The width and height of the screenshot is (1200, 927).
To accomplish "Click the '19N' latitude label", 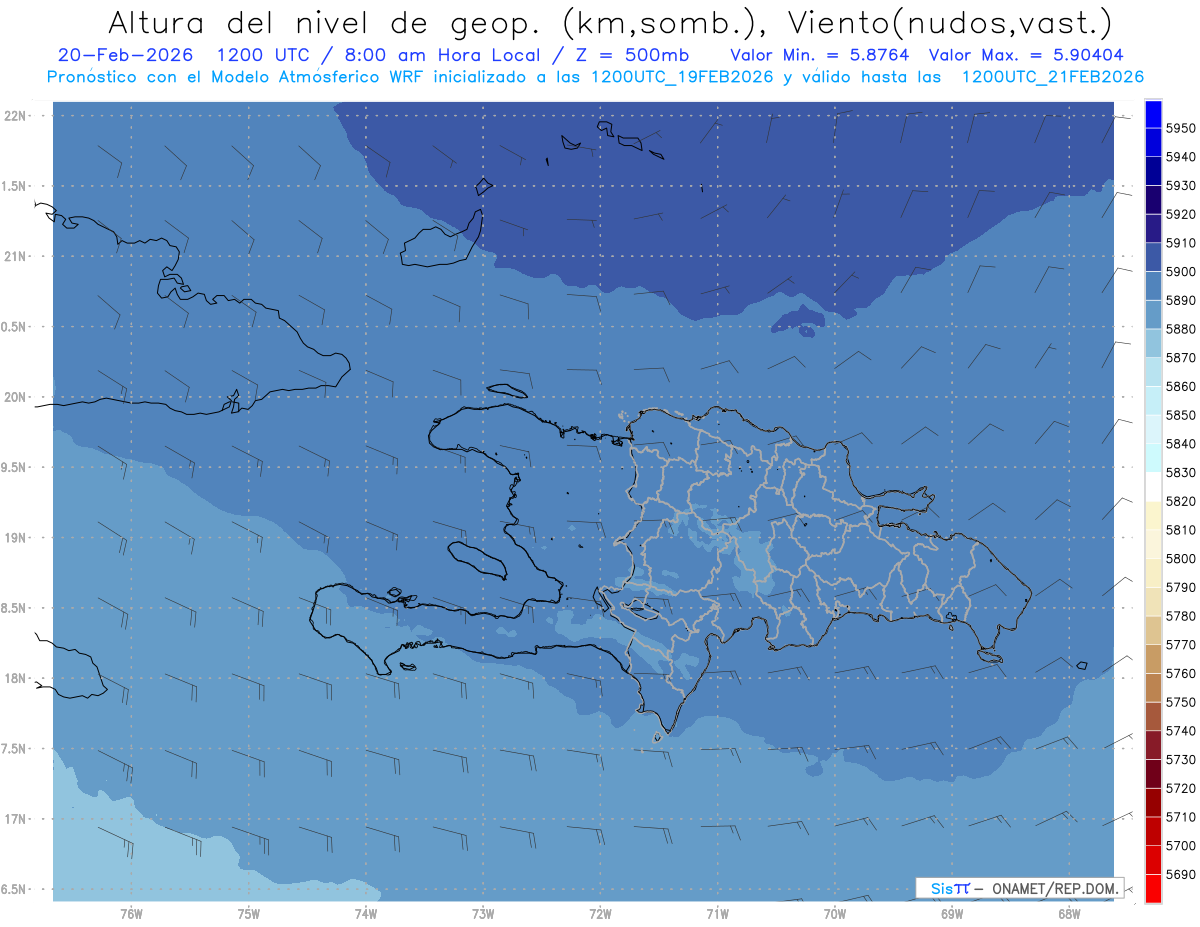I will point(17,538).
